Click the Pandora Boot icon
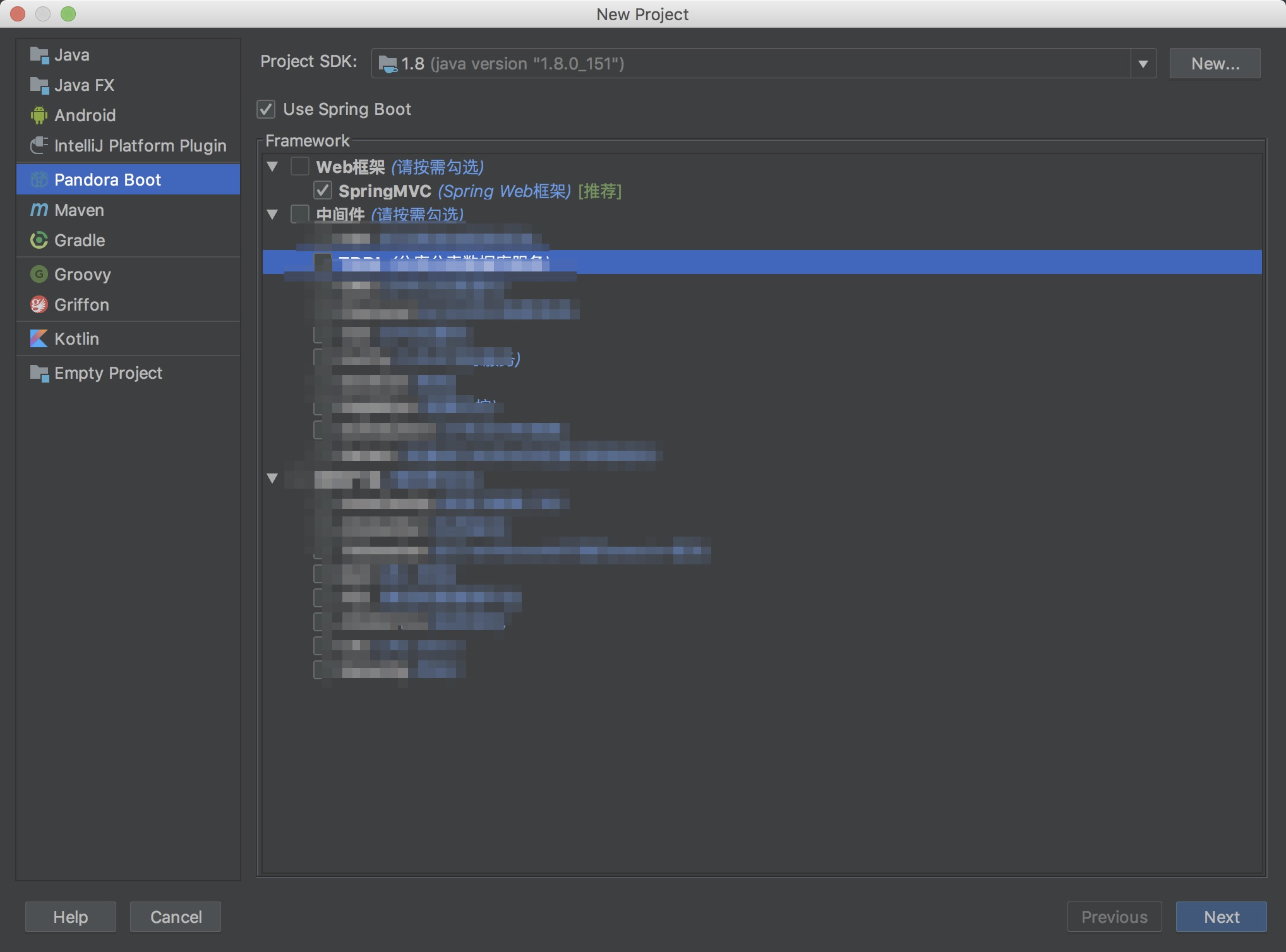 [39, 180]
